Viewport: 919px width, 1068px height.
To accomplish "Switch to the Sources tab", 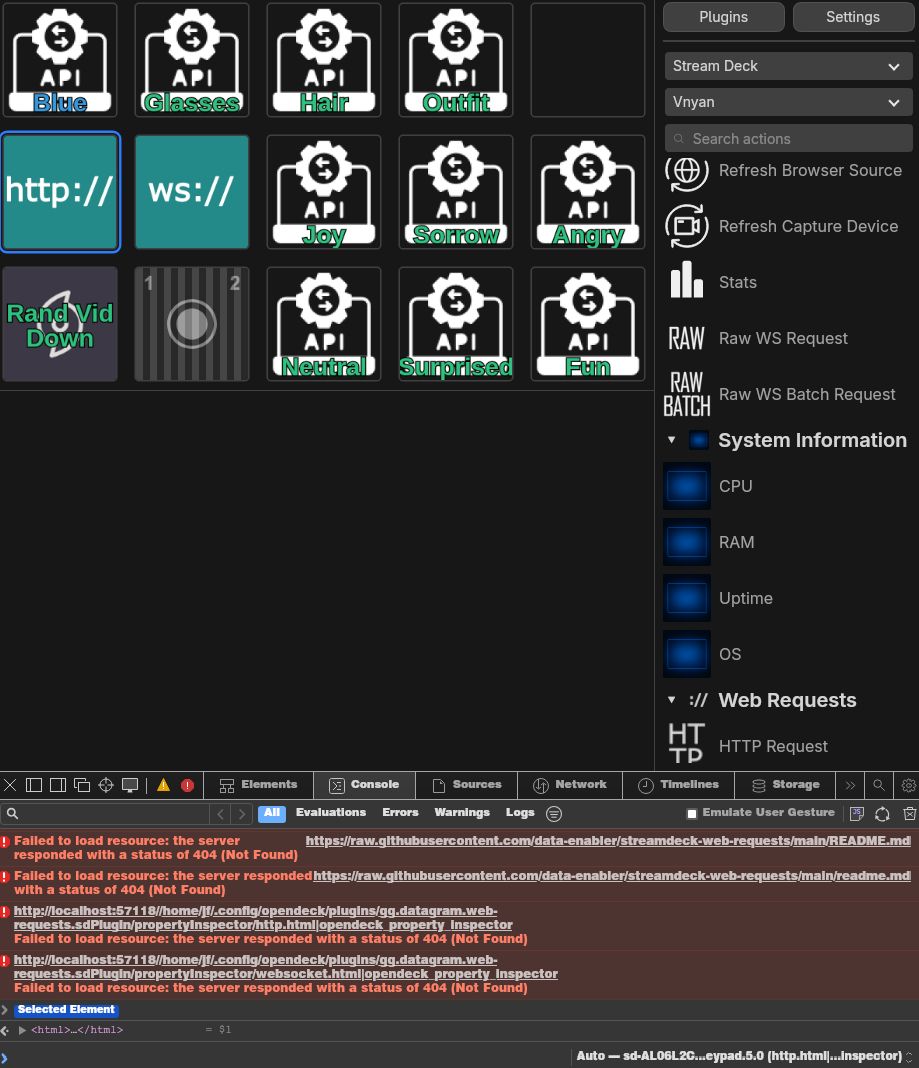I will (467, 785).
